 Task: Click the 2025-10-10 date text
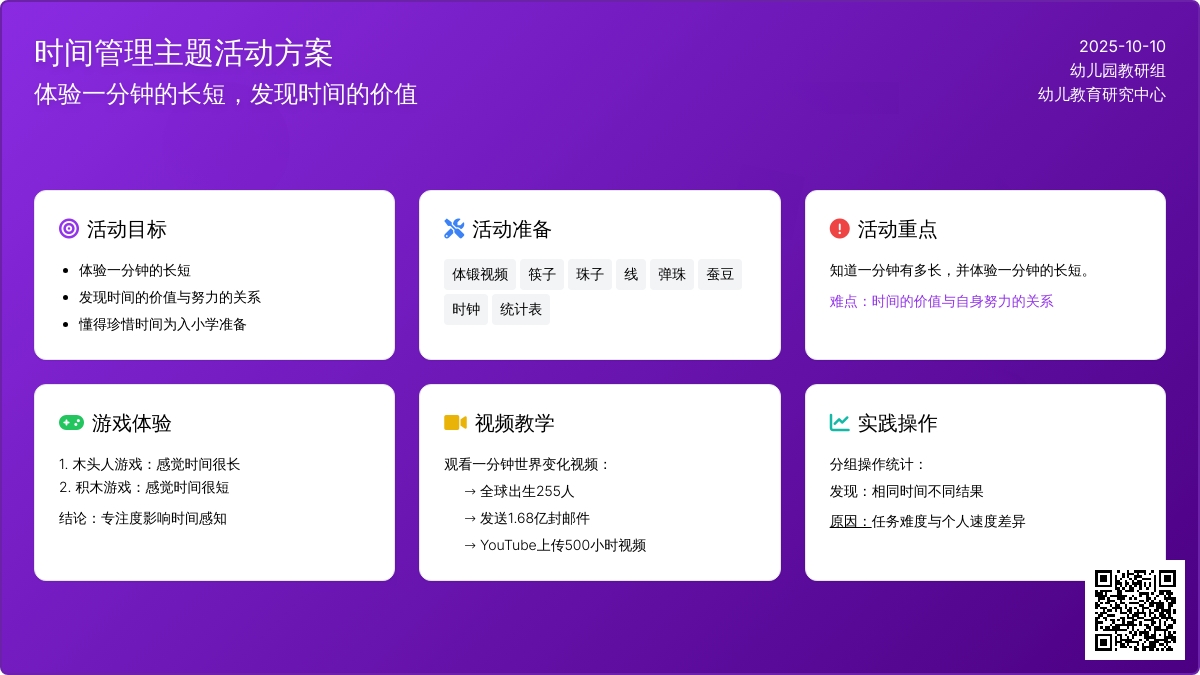click(1122, 46)
